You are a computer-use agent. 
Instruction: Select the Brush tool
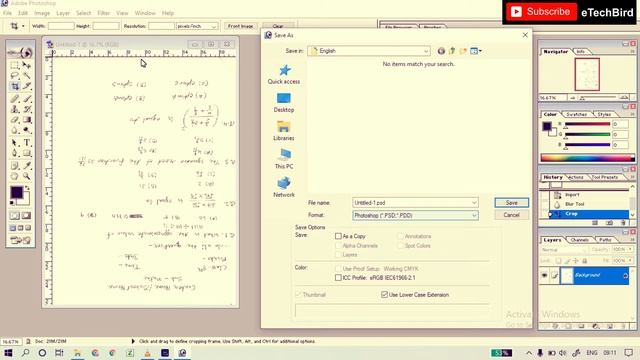tap(27, 99)
